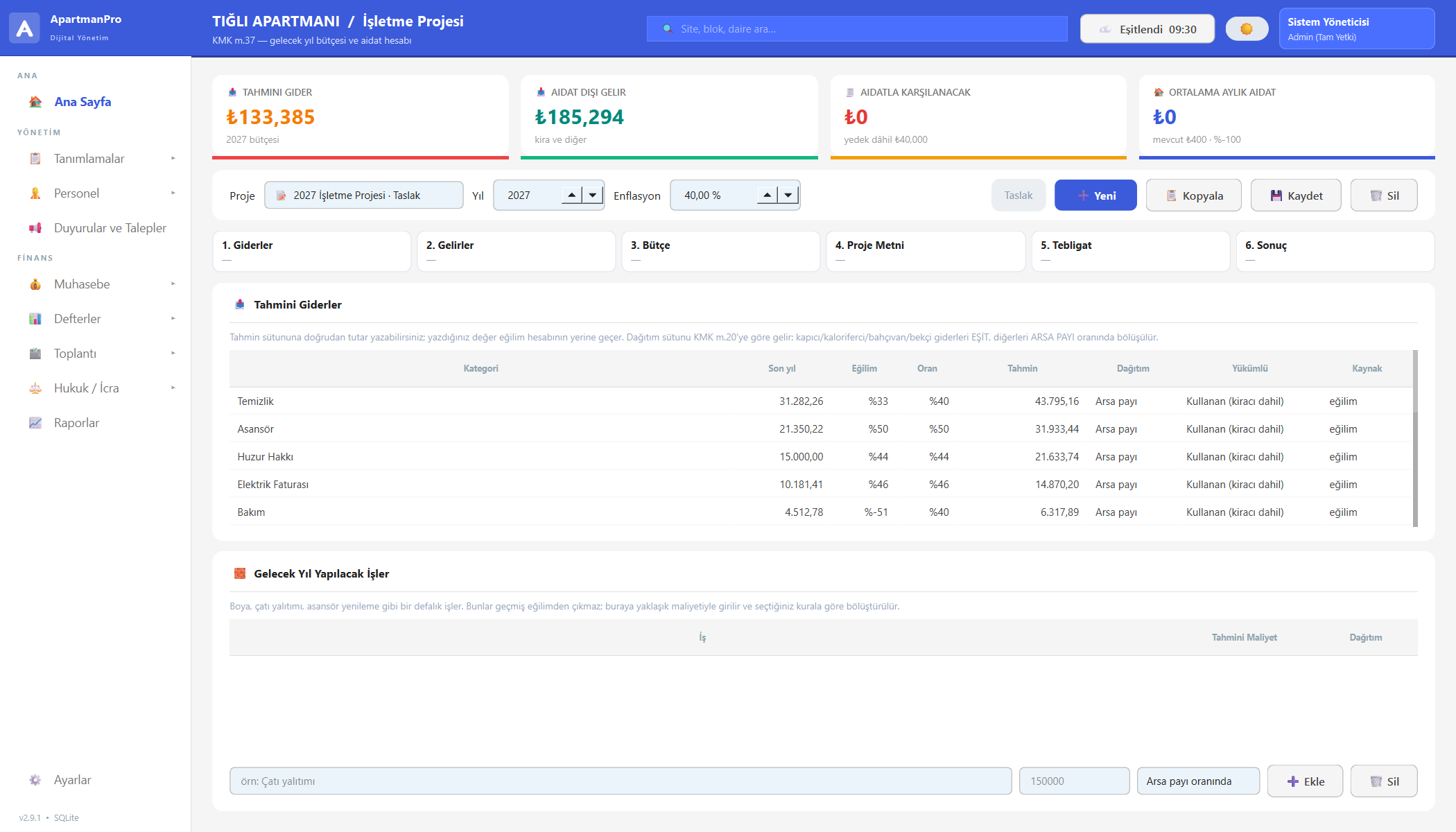Click the Tanımlamalar clipboard icon
Screen dimensions: 1456x832
[x=35, y=159]
